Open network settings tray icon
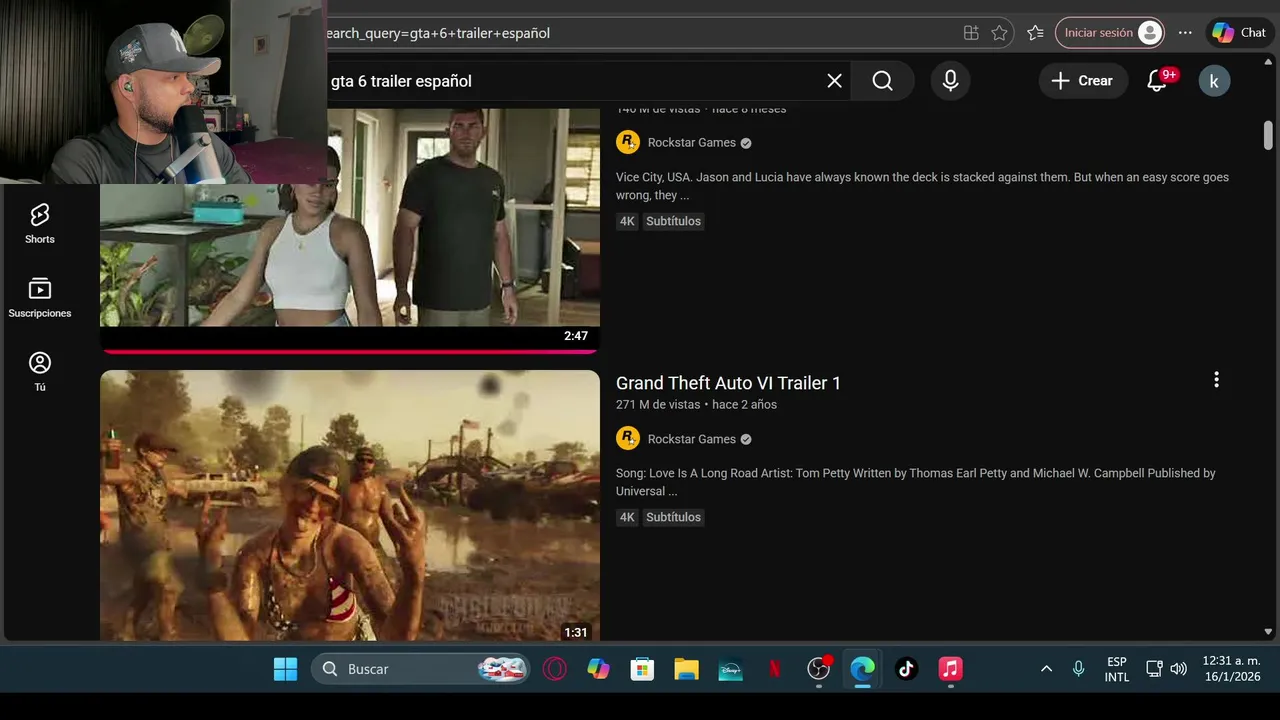The width and height of the screenshot is (1280, 720). (x=1154, y=669)
